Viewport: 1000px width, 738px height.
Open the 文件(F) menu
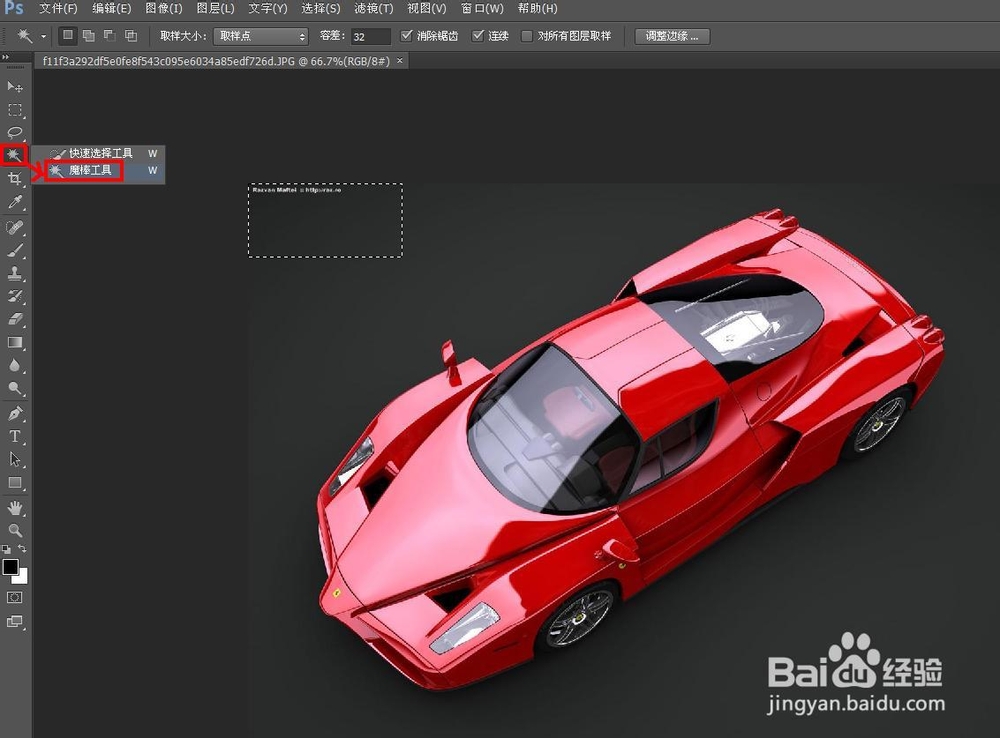point(58,9)
